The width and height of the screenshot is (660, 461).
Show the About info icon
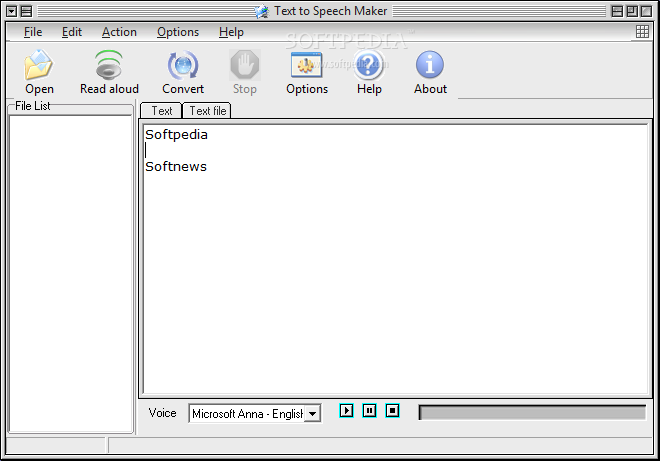[x=429, y=65]
